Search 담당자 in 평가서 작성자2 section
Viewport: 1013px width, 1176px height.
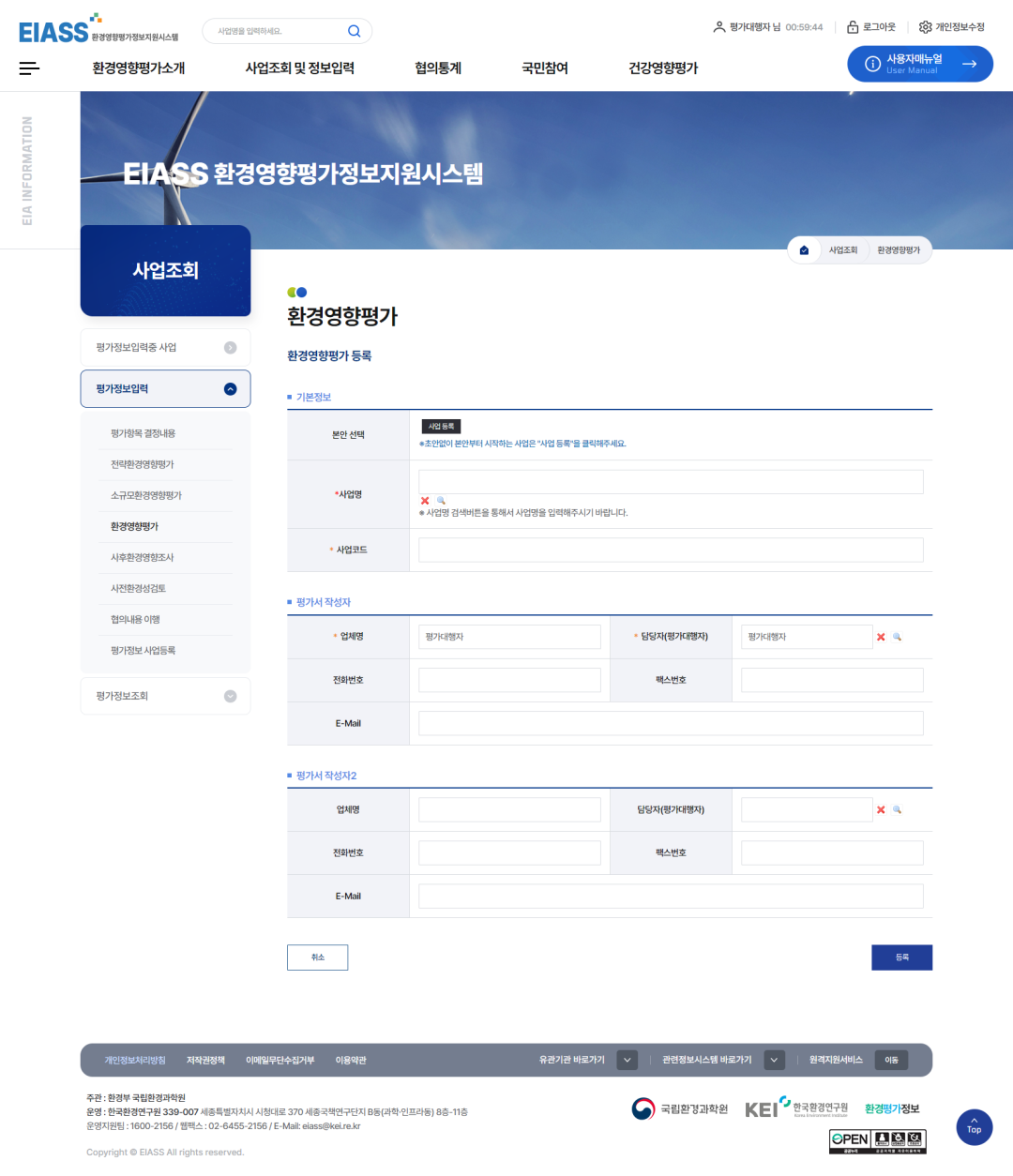click(x=897, y=809)
